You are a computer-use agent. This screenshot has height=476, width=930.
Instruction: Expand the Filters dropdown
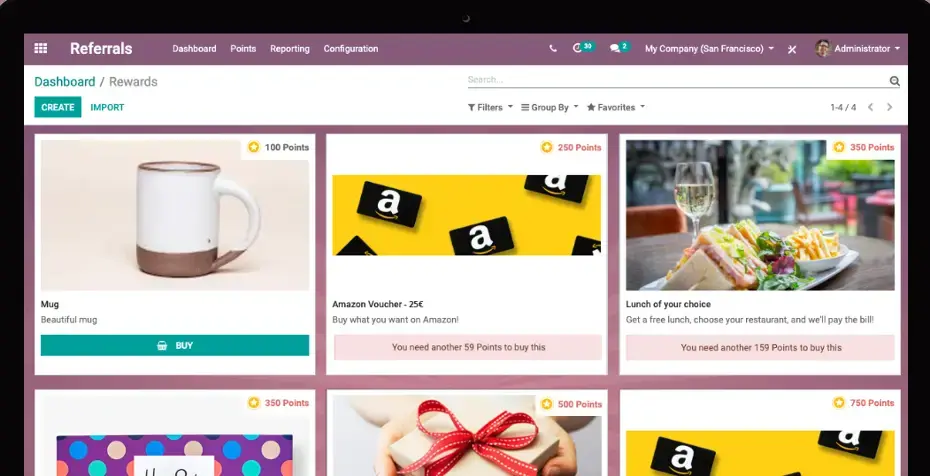[x=490, y=107]
